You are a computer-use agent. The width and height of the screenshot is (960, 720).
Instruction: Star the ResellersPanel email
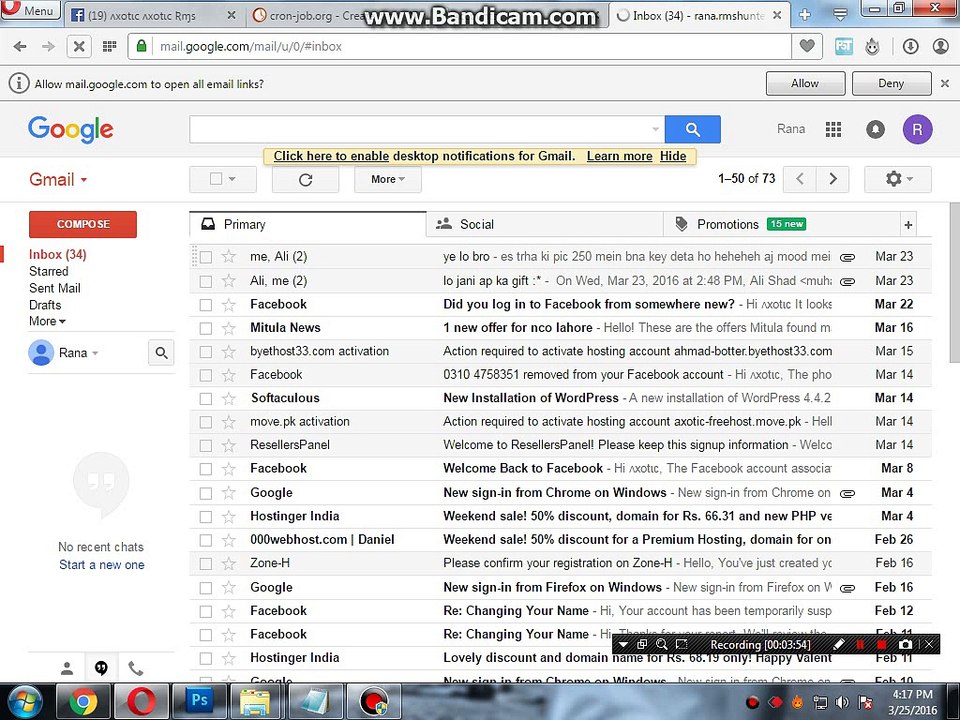(229, 445)
